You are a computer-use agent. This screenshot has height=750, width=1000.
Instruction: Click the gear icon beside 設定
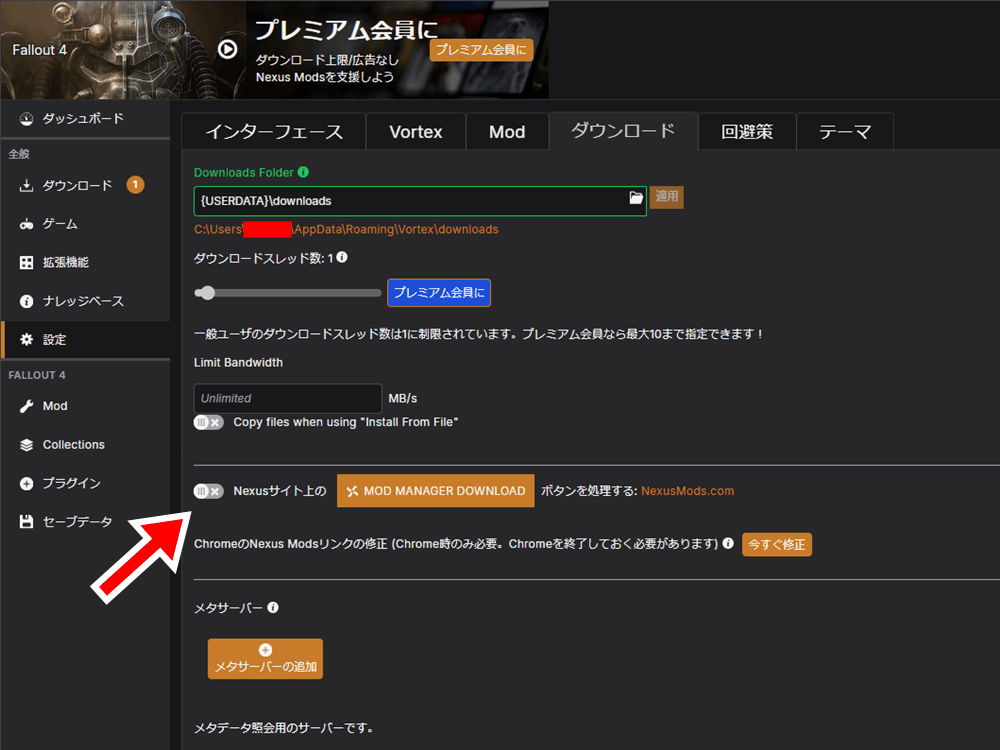[x=26, y=339]
